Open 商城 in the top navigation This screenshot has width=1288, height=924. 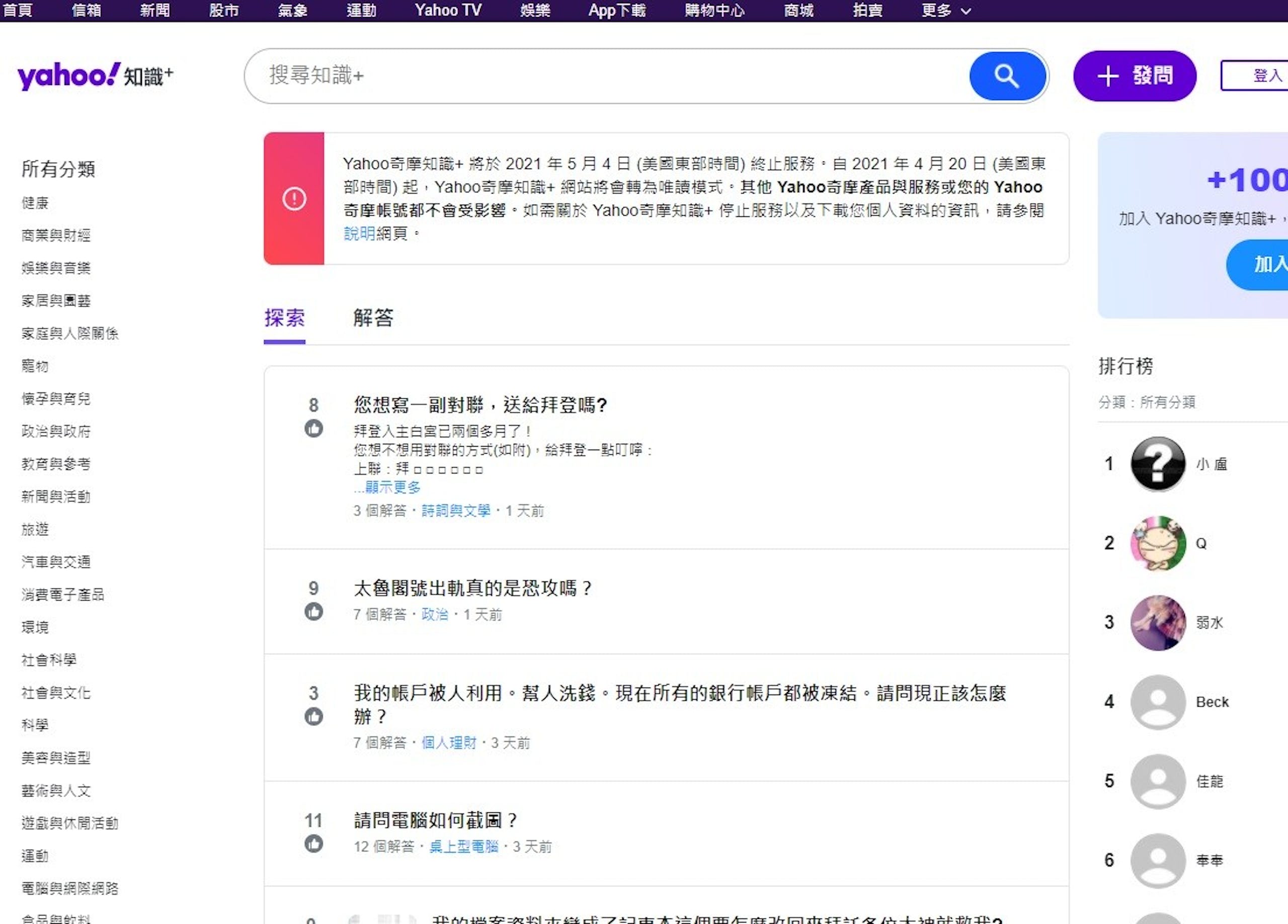tap(798, 10)
